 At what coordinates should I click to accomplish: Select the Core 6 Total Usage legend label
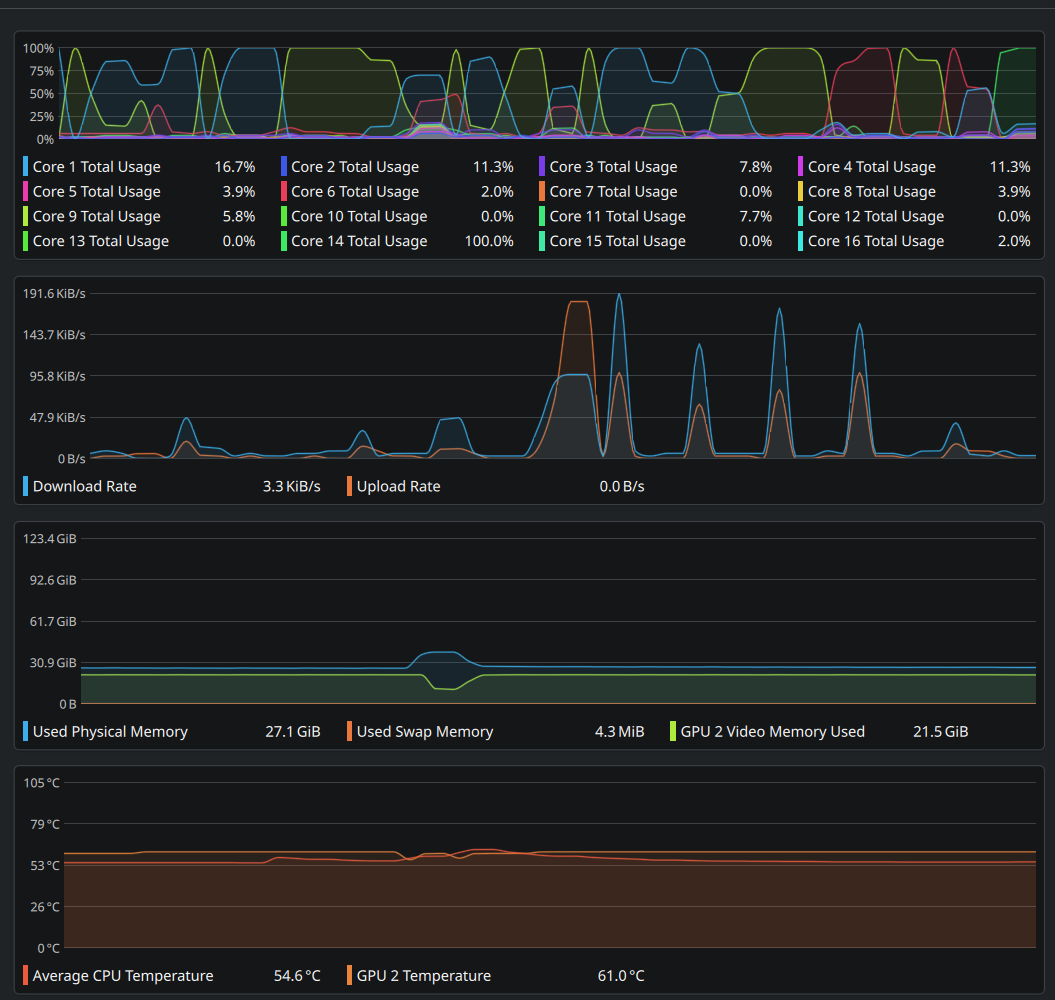pyautogui.click(x=355, y=192)
